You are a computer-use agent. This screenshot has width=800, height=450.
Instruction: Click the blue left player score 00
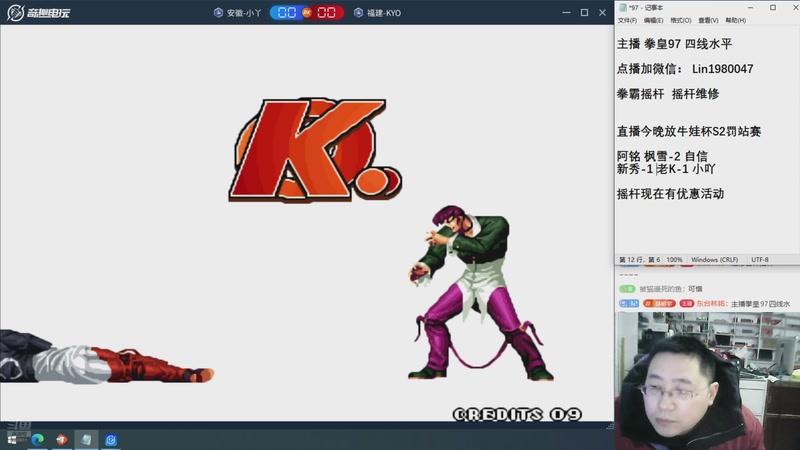click(x=287, y=13)
